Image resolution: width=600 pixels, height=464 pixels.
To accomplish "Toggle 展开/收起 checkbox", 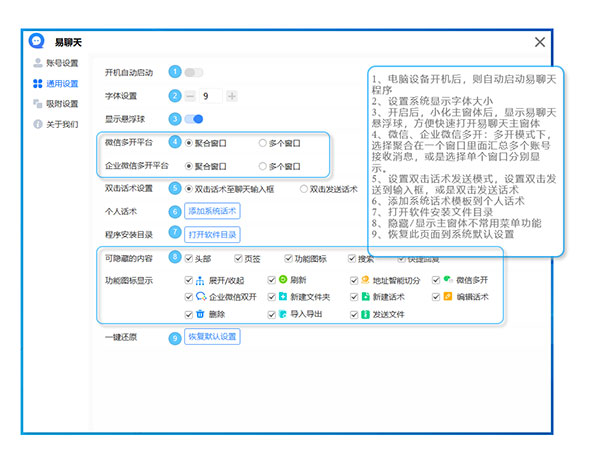I will tap(189, 280).
